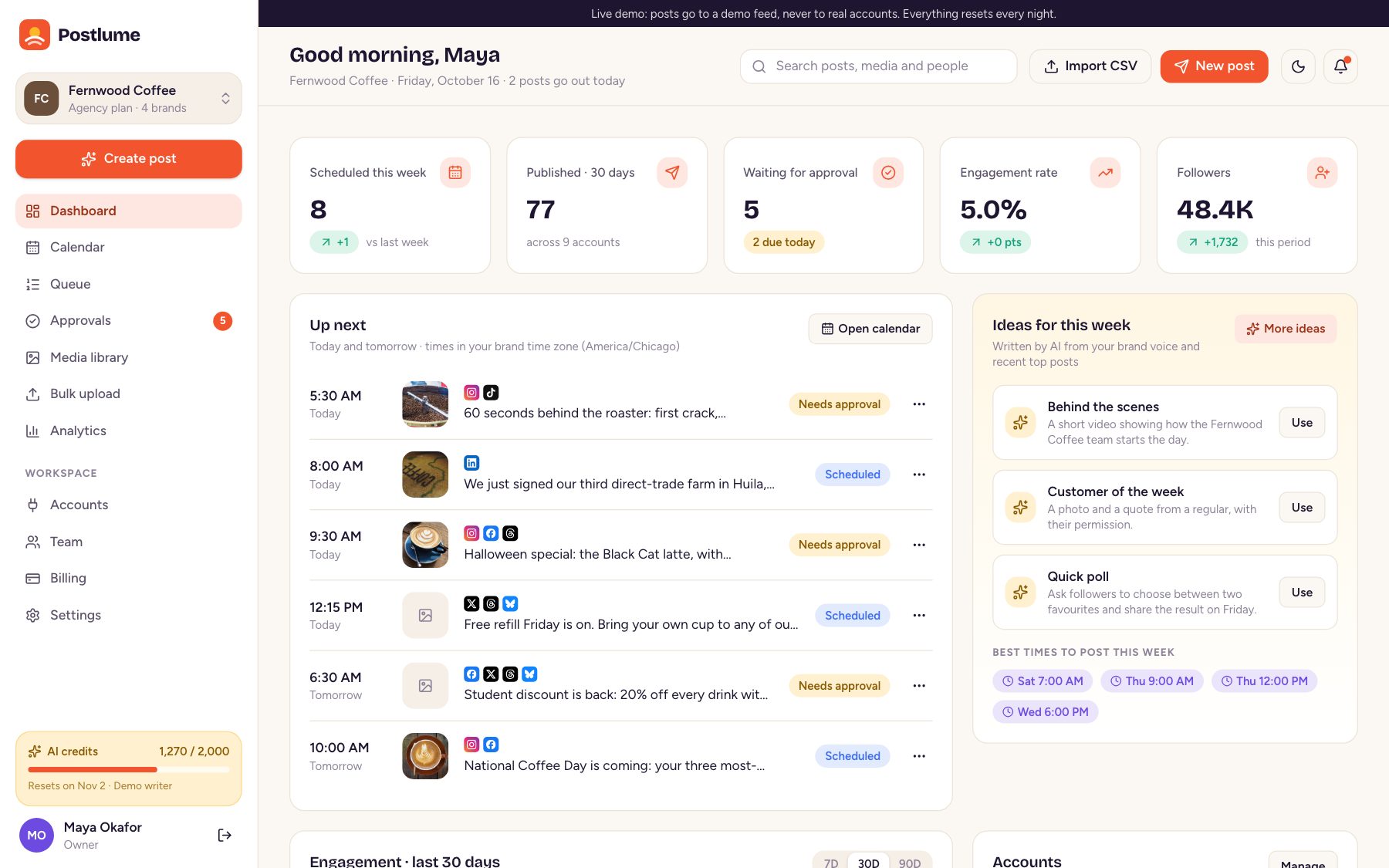Click More ideas
Viewport: 1389px width, 868px height.
coord(1286,329)
